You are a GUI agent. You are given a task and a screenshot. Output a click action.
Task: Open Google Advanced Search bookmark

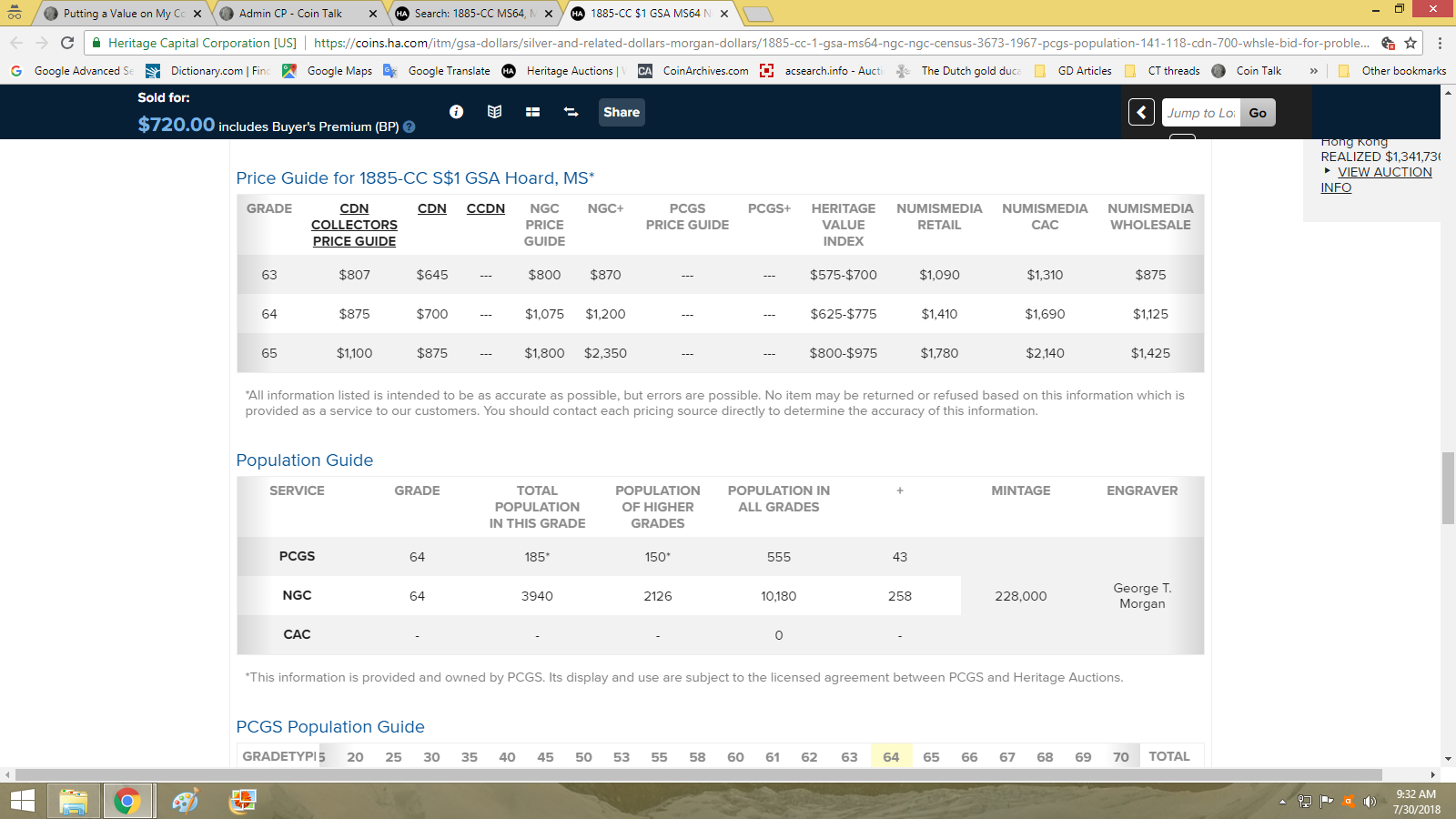click(73, 71)
